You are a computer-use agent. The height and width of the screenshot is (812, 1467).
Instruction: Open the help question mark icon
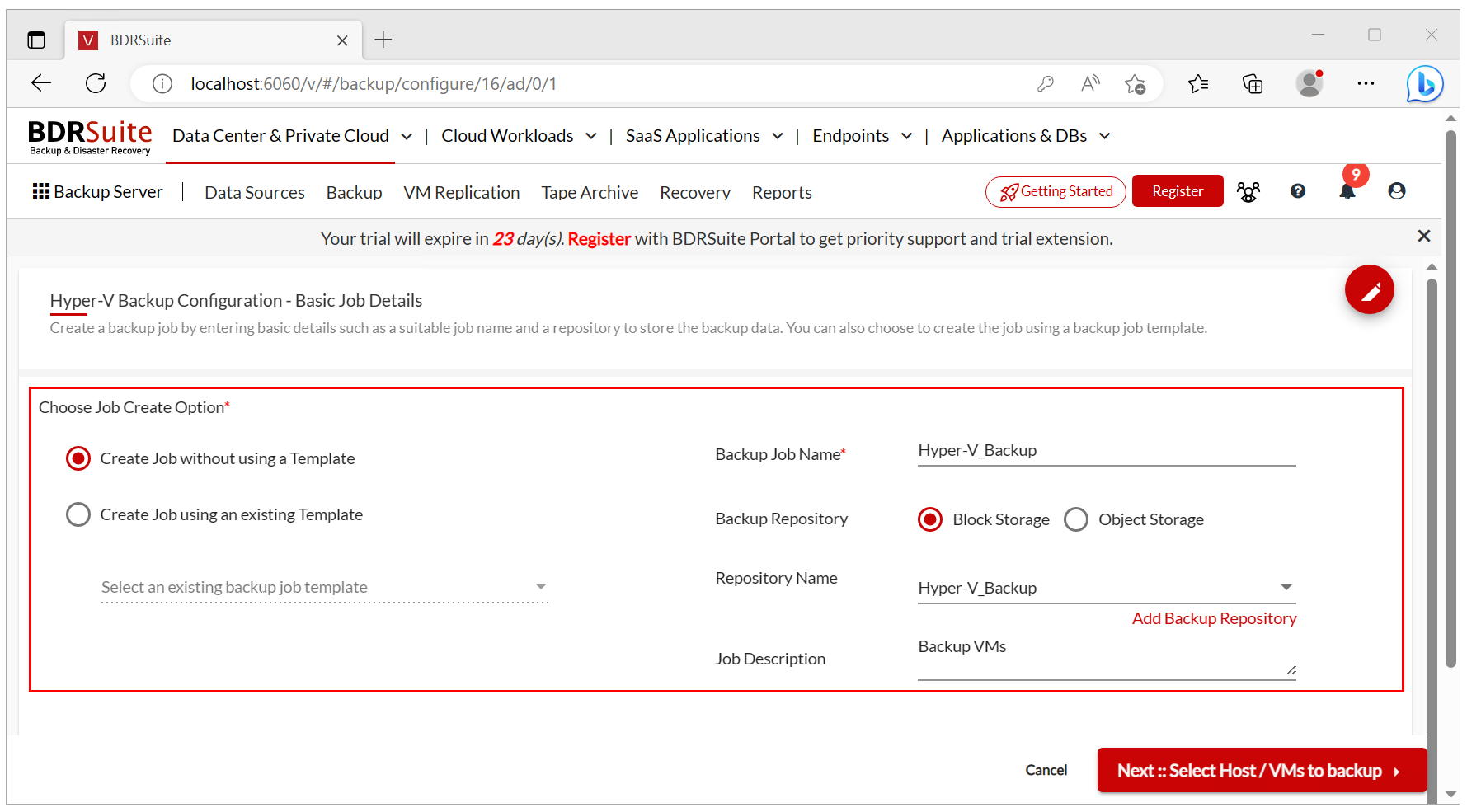point(1298,191)
